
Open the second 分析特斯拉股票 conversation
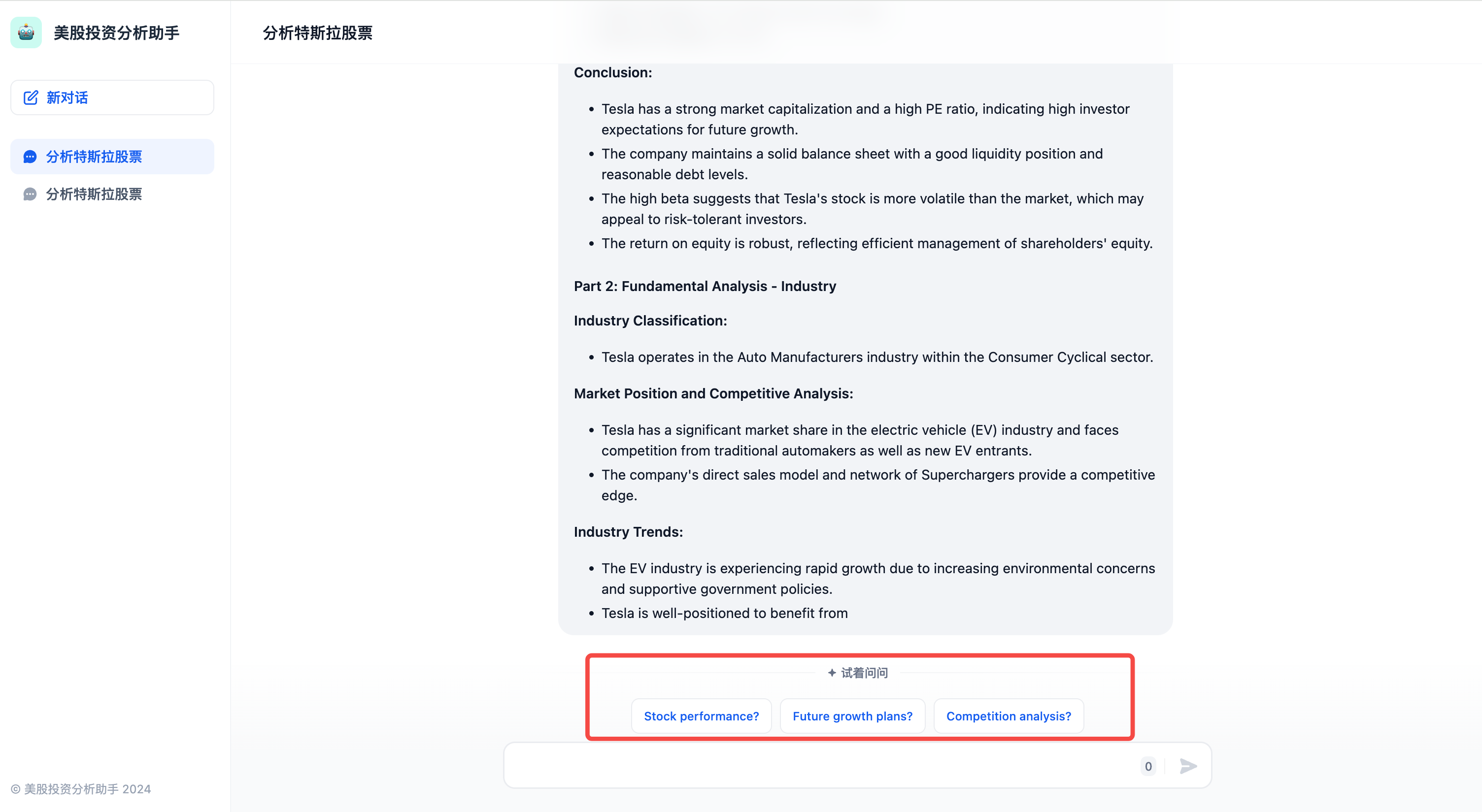(x=112, y=195)
